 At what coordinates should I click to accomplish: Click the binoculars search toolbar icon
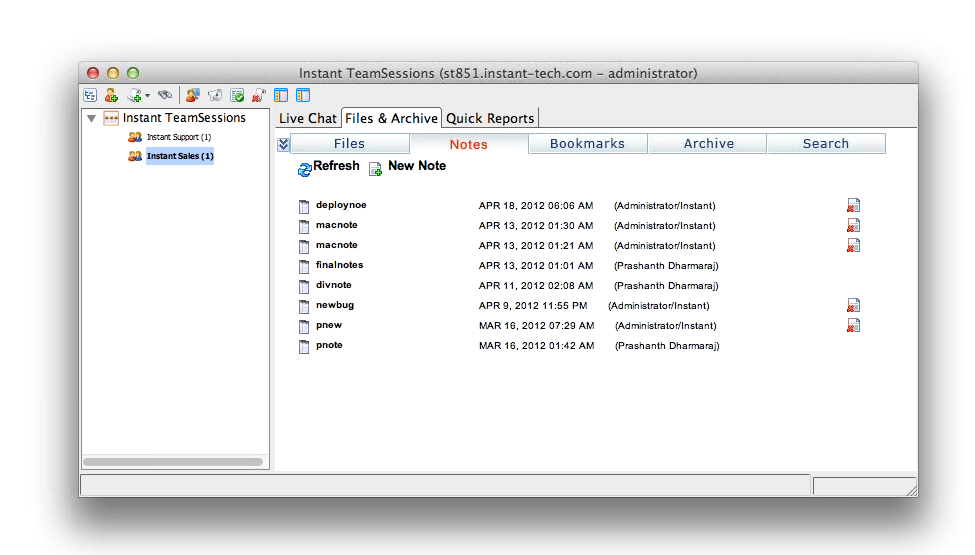(165, 95)
